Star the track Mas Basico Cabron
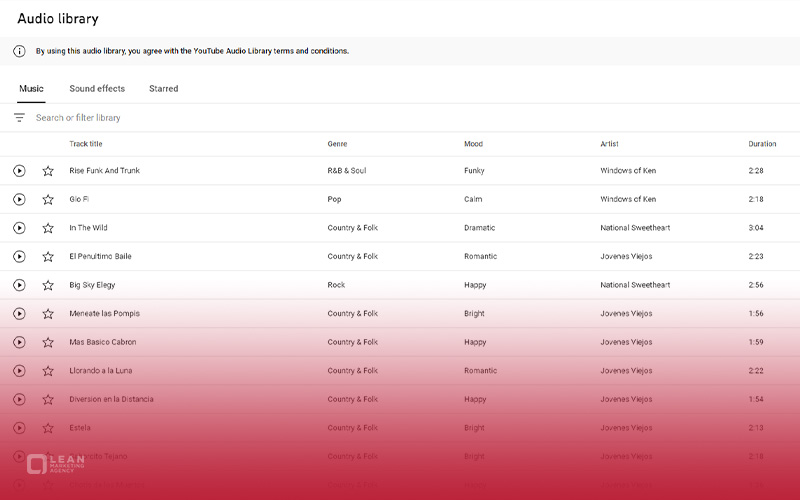The image size is (800, 500). click(48, 342)
